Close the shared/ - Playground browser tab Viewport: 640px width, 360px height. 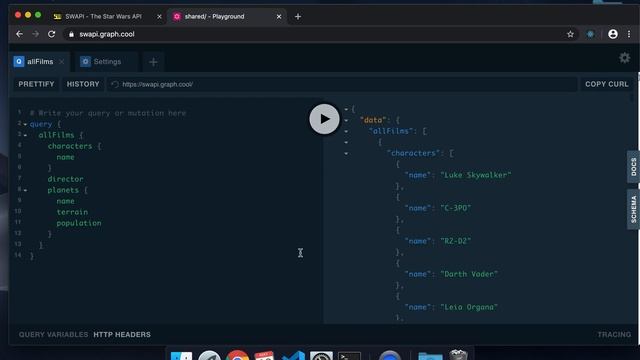click(x=279, y=17)
